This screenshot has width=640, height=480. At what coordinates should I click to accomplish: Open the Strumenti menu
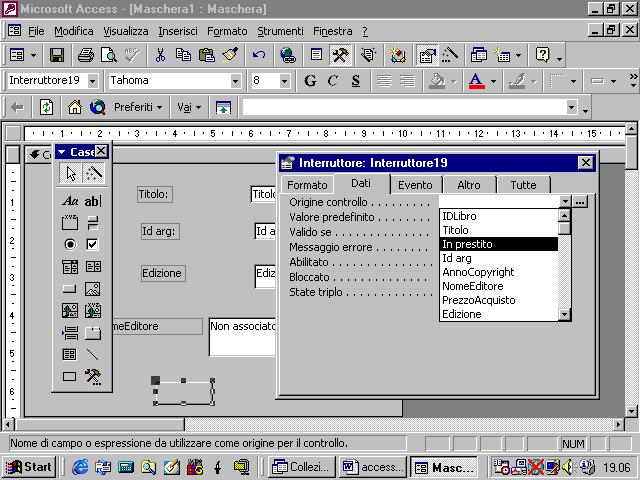tap(280, 31)
